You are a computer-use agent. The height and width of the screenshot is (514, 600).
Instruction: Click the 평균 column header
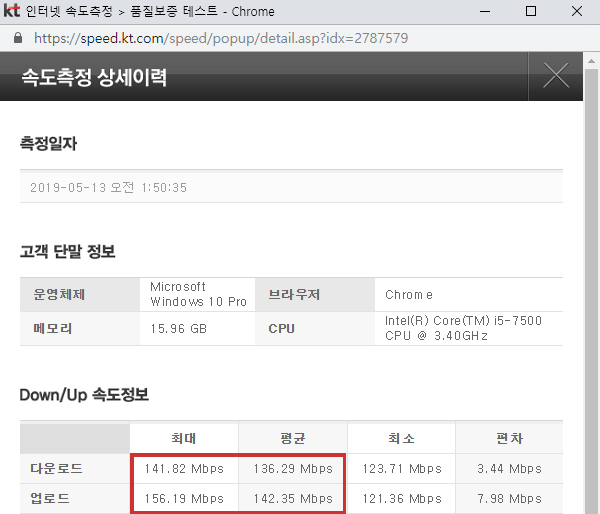[x=293, y=438]
